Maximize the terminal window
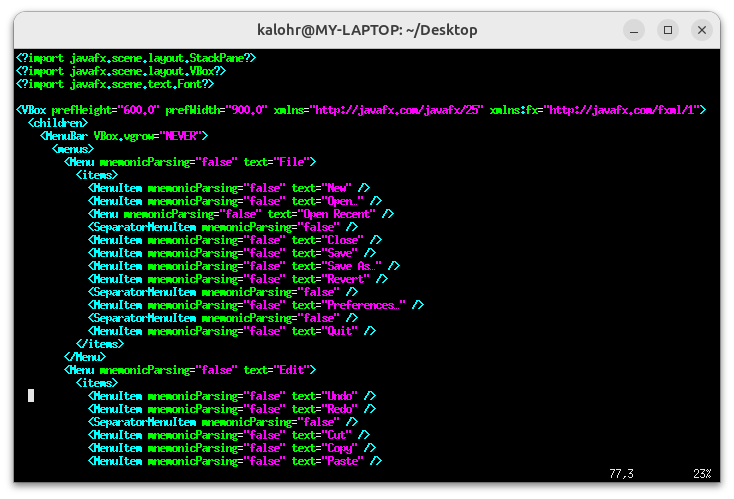Image resolution: width=734 pixels, height=499 pixels. [x=668, y=30]
